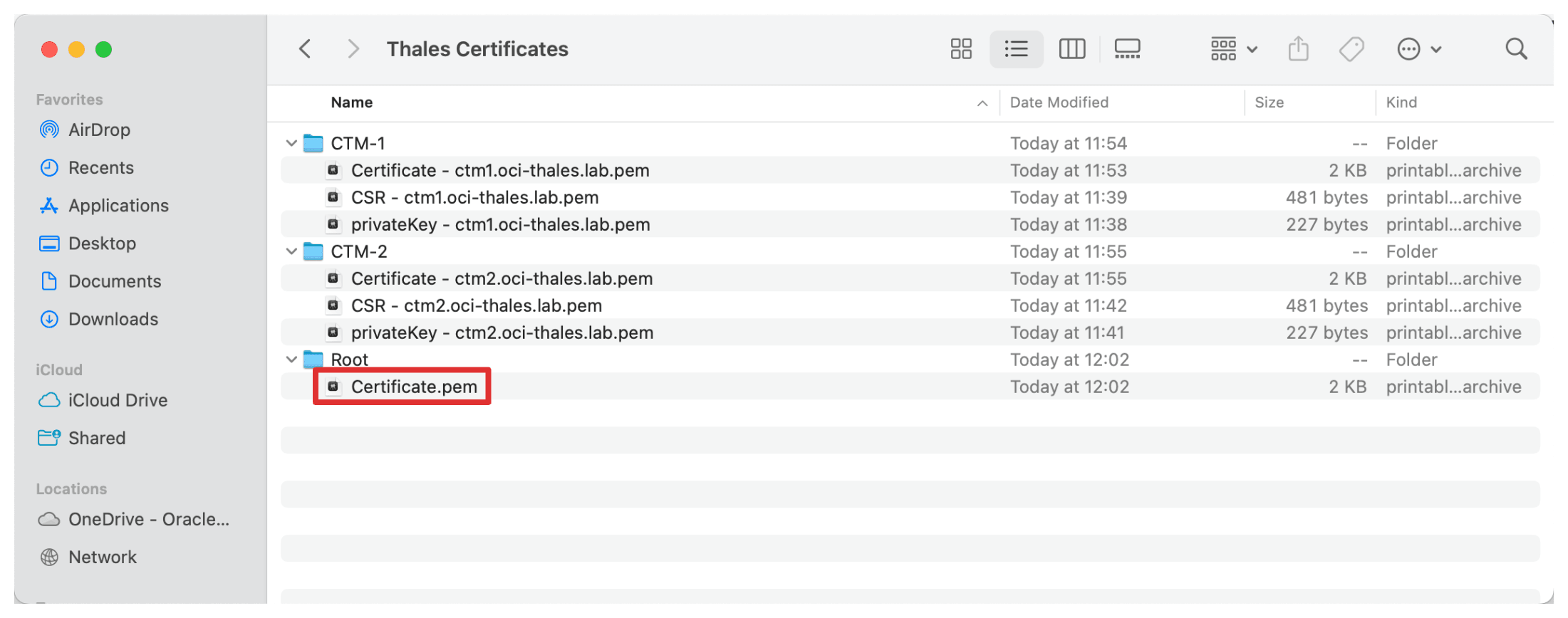Open Downloads in the sidebar

point(99,318)
